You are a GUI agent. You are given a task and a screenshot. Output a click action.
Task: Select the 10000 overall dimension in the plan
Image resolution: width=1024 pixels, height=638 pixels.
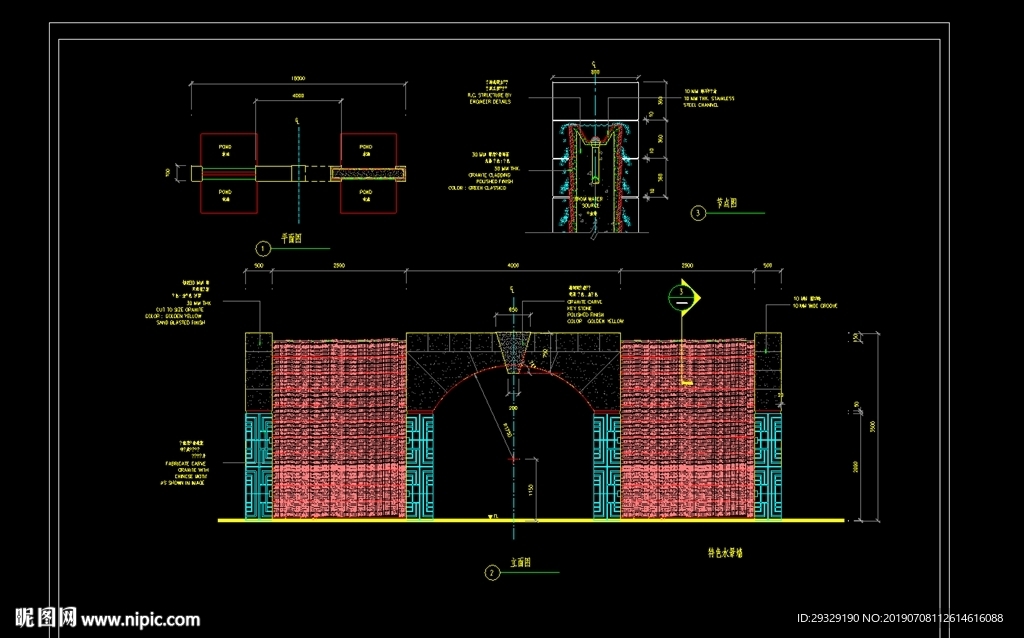[x=298, y=78]
